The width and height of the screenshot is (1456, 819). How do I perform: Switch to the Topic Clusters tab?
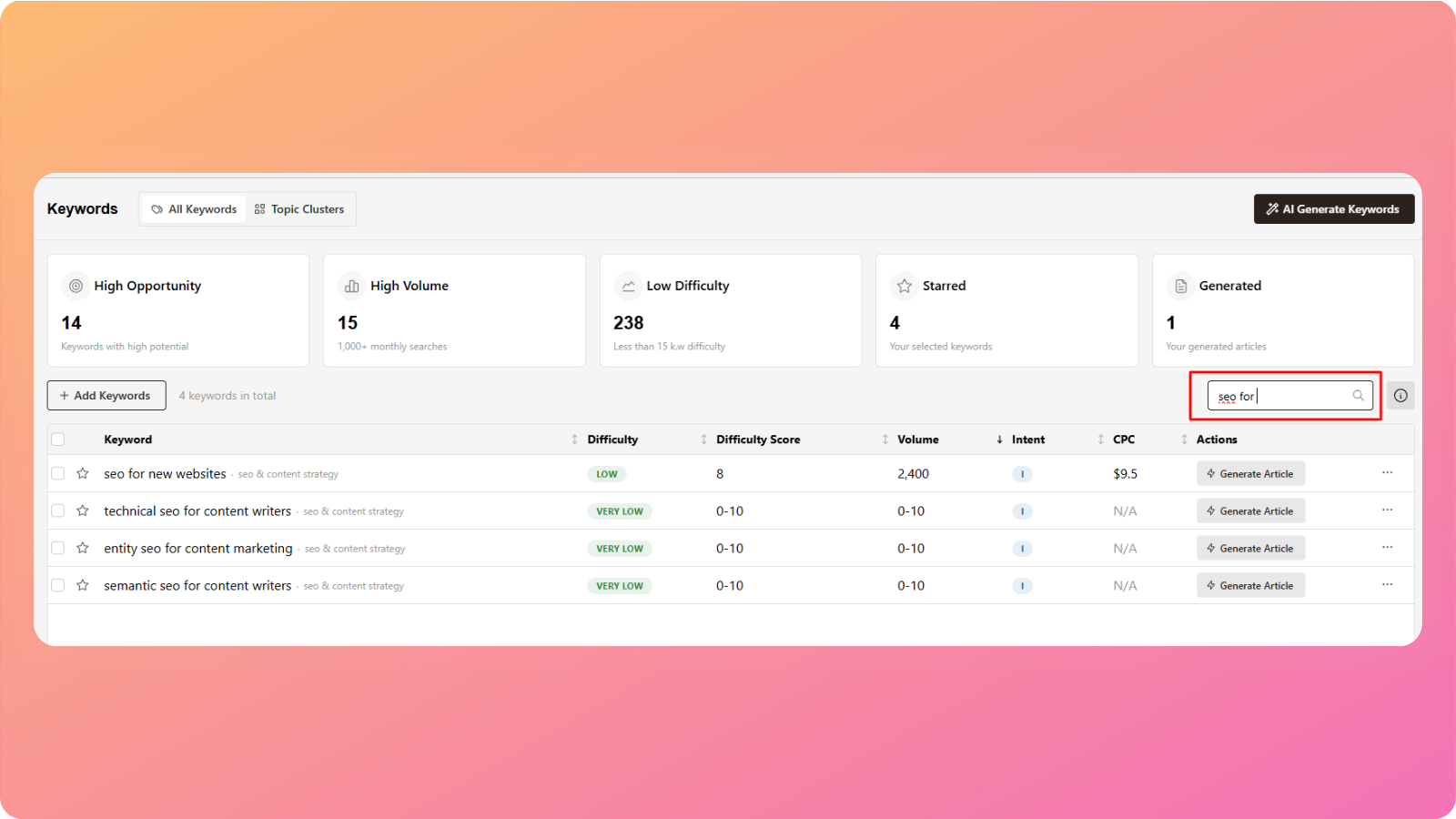(299, 209)
